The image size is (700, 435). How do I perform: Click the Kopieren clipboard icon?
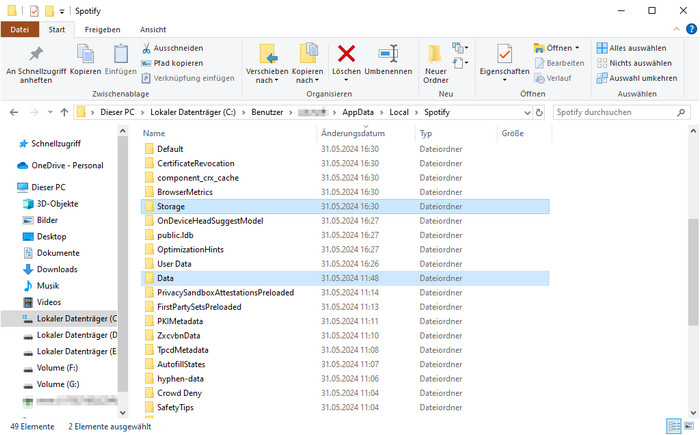85,54
